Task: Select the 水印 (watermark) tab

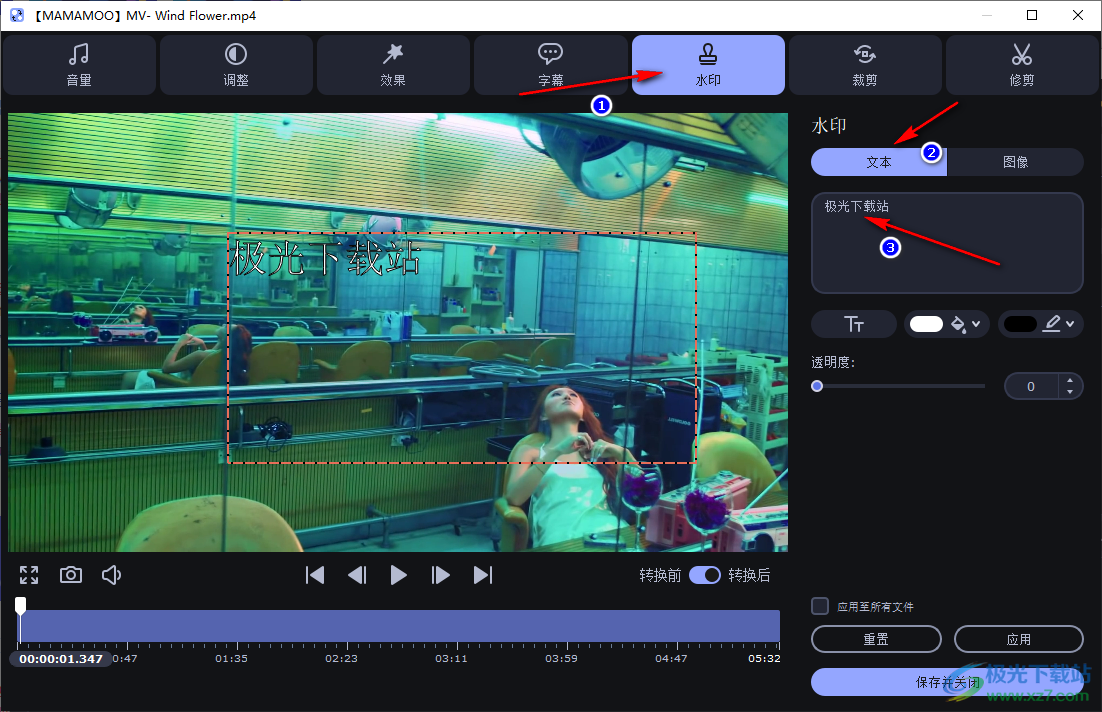Action: pos(708,65)
